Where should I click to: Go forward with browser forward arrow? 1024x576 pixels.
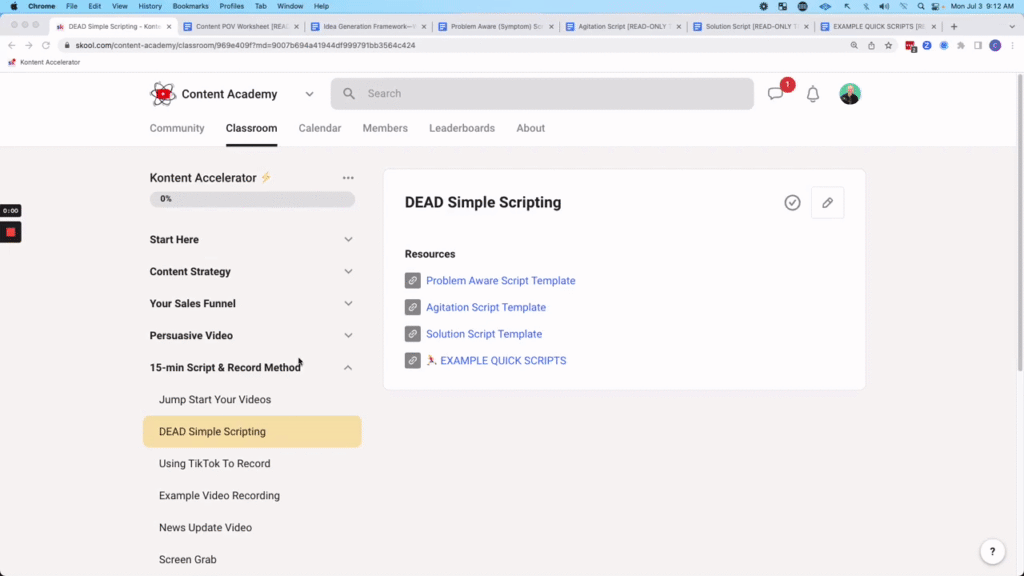pos(29,45)
